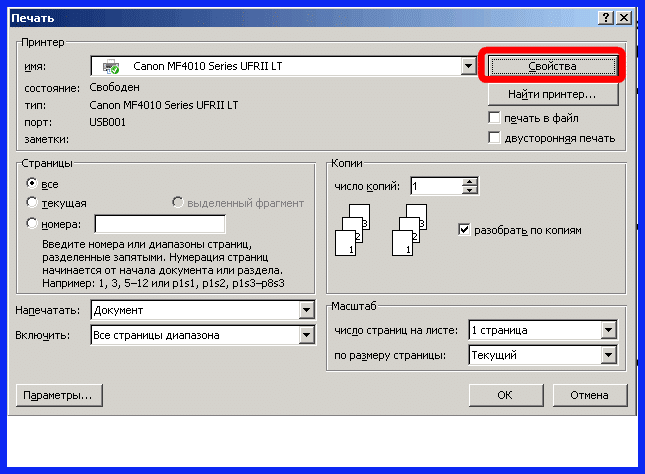The width and height of the screenshot is (645, 474).
Task: Click Canon MF4010 printer icon in name field
Action: [110, 66]
